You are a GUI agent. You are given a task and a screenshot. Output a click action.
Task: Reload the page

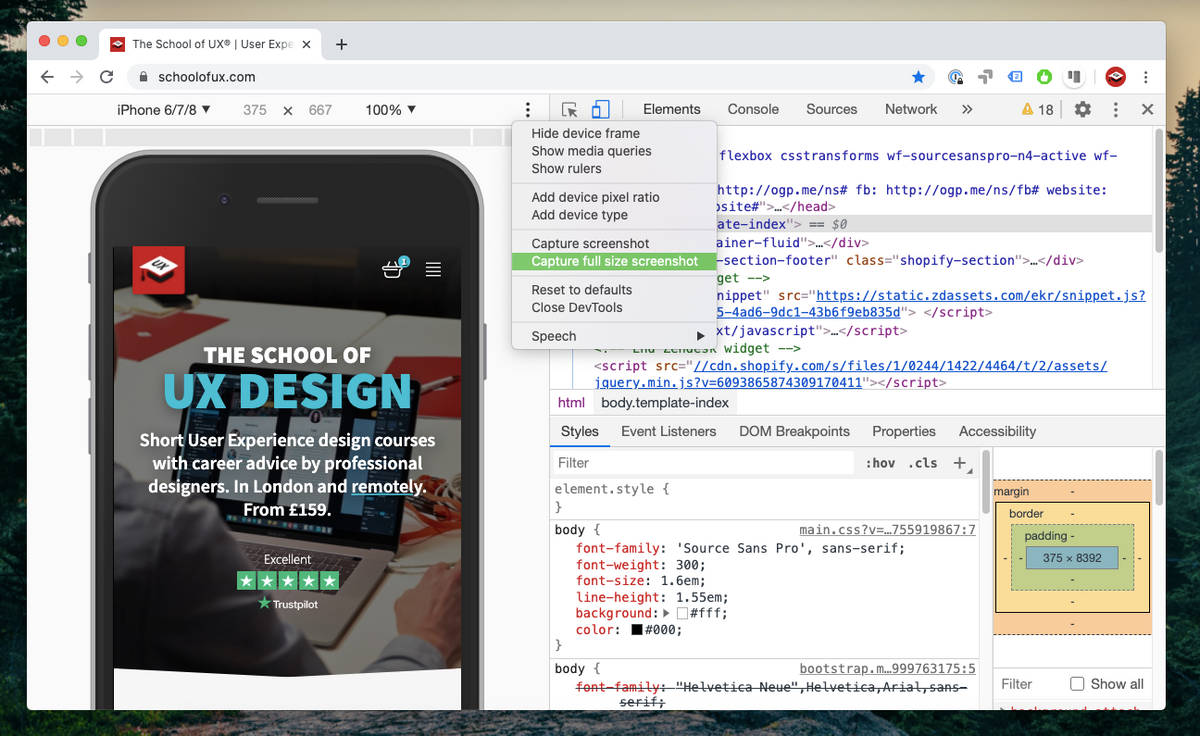point(106,77)
